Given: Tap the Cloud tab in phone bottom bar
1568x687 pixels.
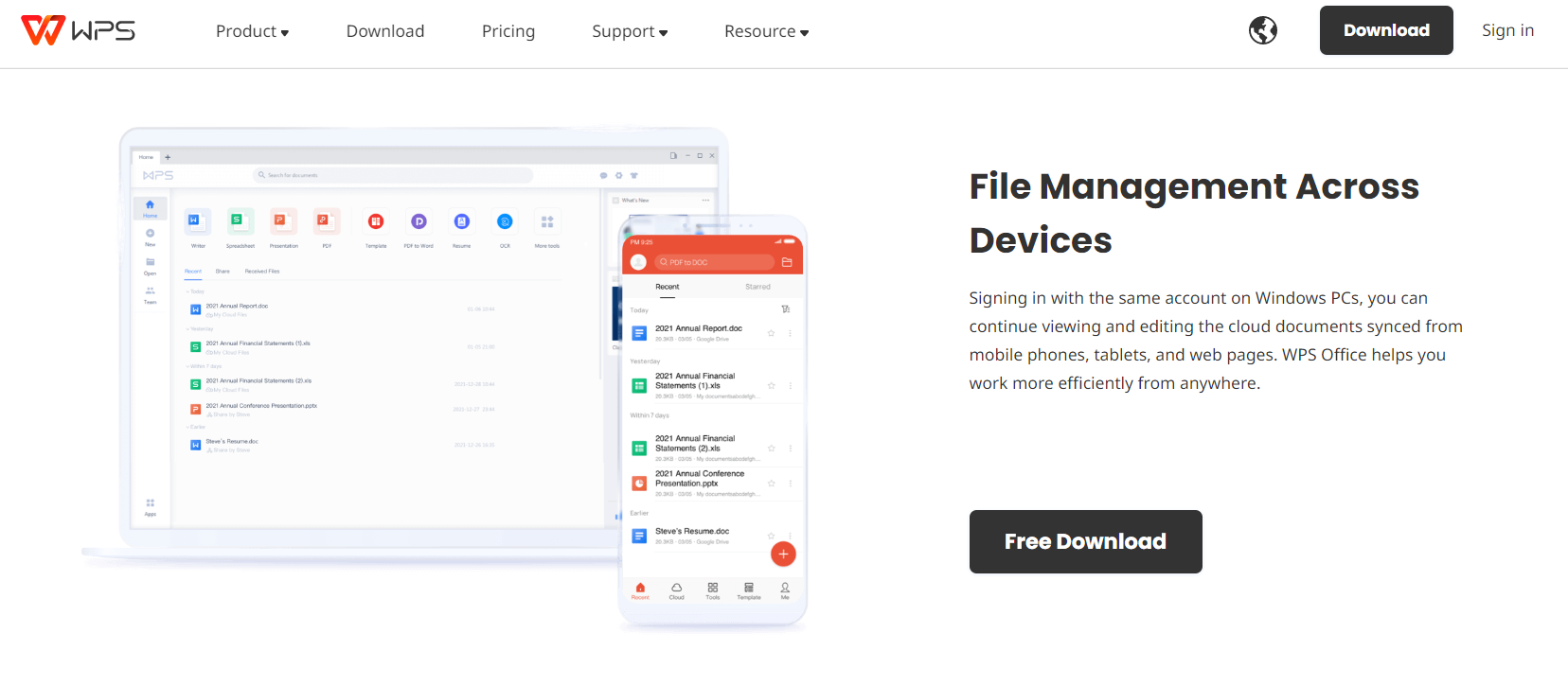Looking at the screenshot, I should pyautogui.click(x=676, y=591).
